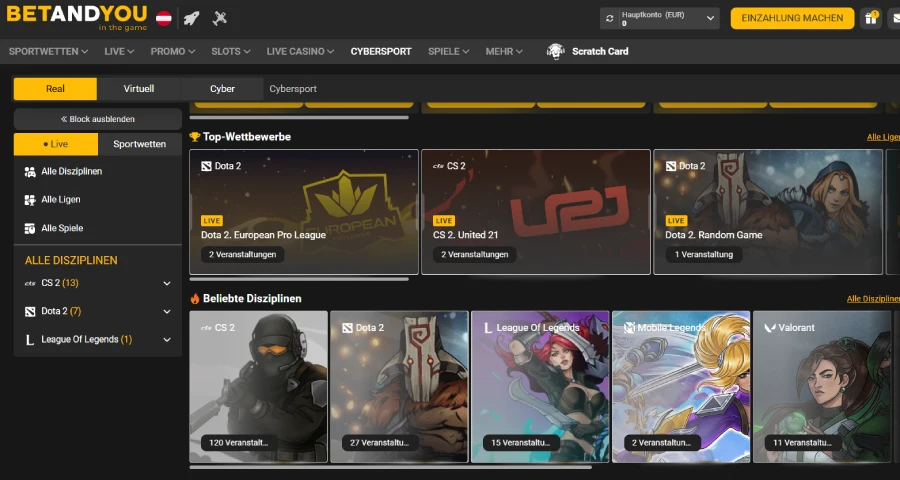The image size is (900, 480).
Task: Select the Live toggle in sidebar
Action: coord(56,144)
